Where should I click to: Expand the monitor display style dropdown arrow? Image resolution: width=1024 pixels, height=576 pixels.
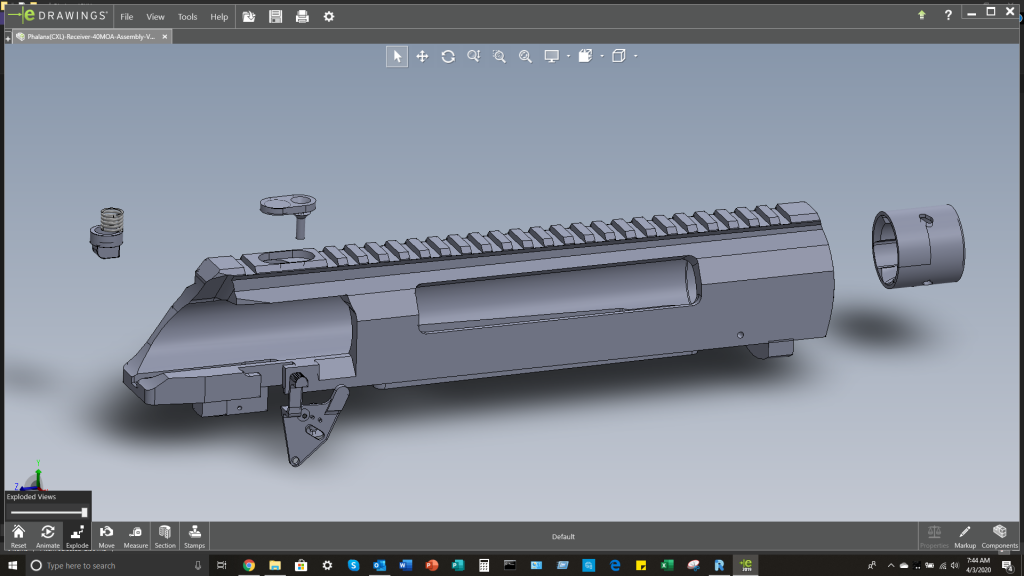point(568,56)
